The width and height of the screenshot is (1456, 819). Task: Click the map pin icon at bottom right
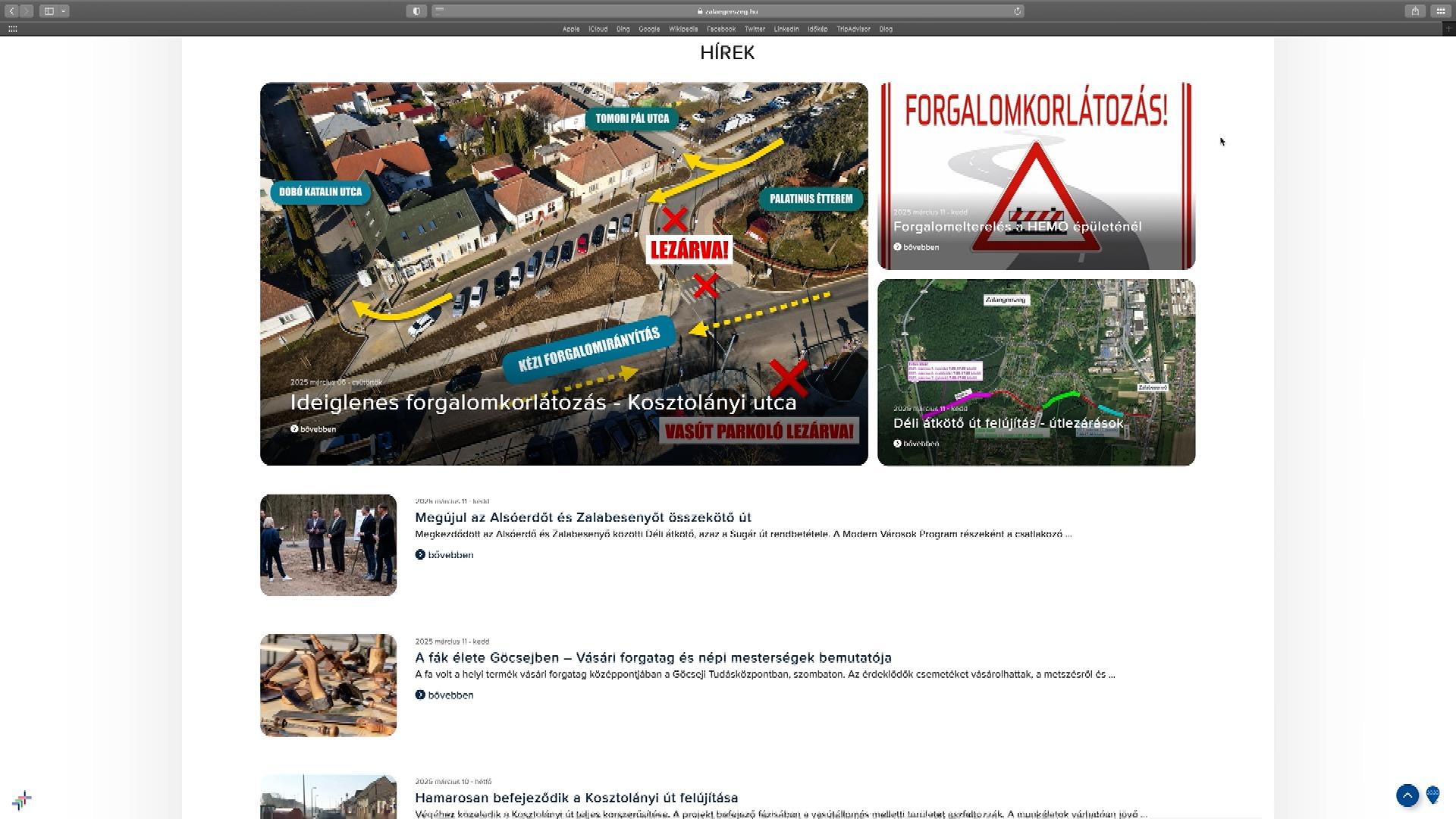pyautogui.click(x=1432, y=795)
